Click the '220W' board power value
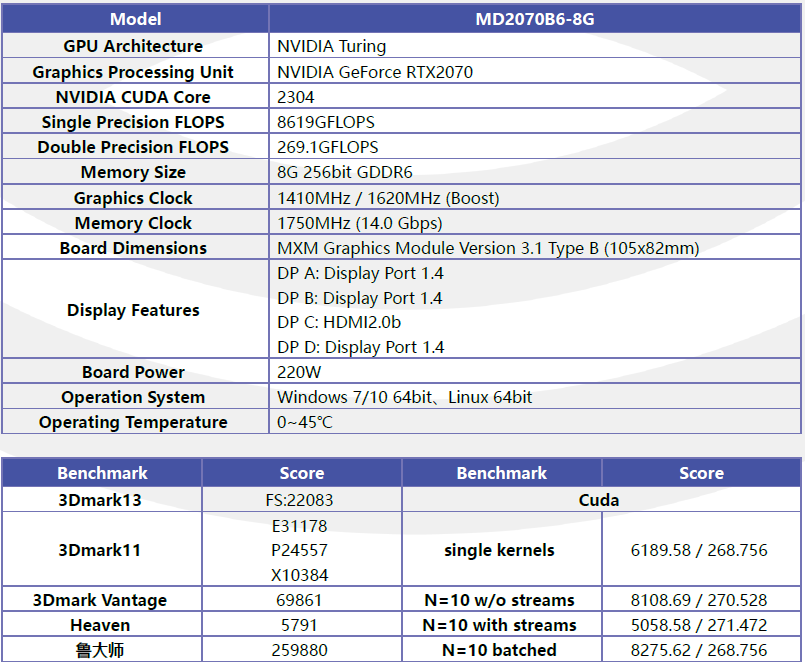 [x=299, y=372]
